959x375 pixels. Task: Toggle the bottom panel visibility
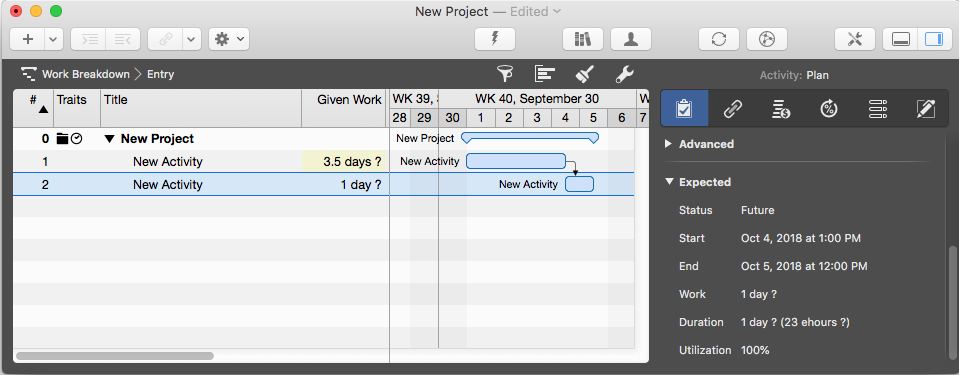pos(900,39)
